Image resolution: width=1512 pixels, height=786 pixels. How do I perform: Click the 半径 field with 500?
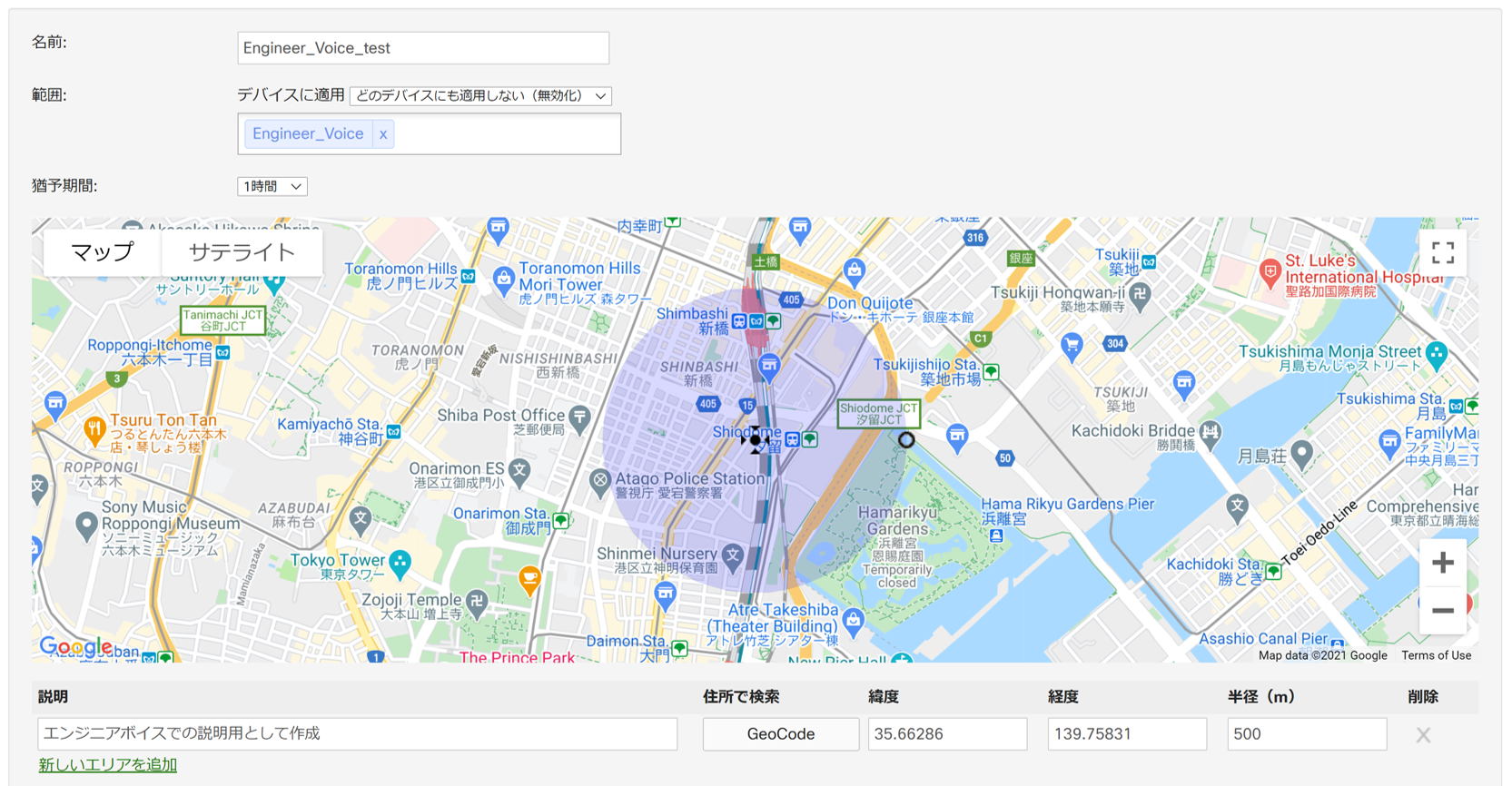coord(1307,733)
